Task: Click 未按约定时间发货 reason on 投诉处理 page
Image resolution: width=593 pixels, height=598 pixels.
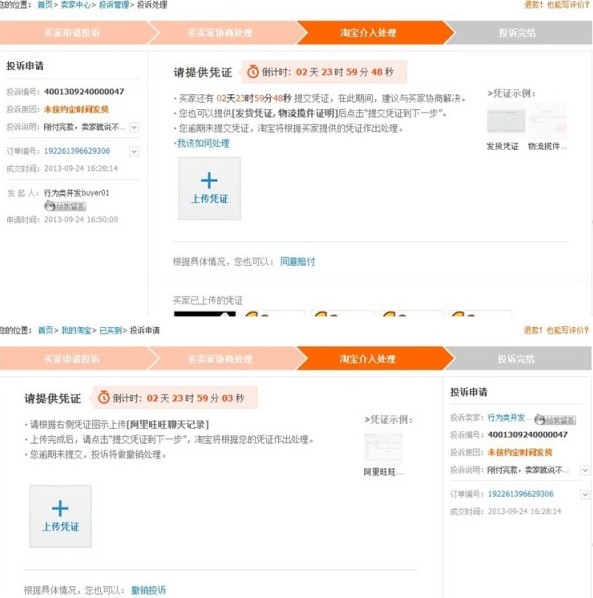Action: pyautogui.click(x=76, y=109)
